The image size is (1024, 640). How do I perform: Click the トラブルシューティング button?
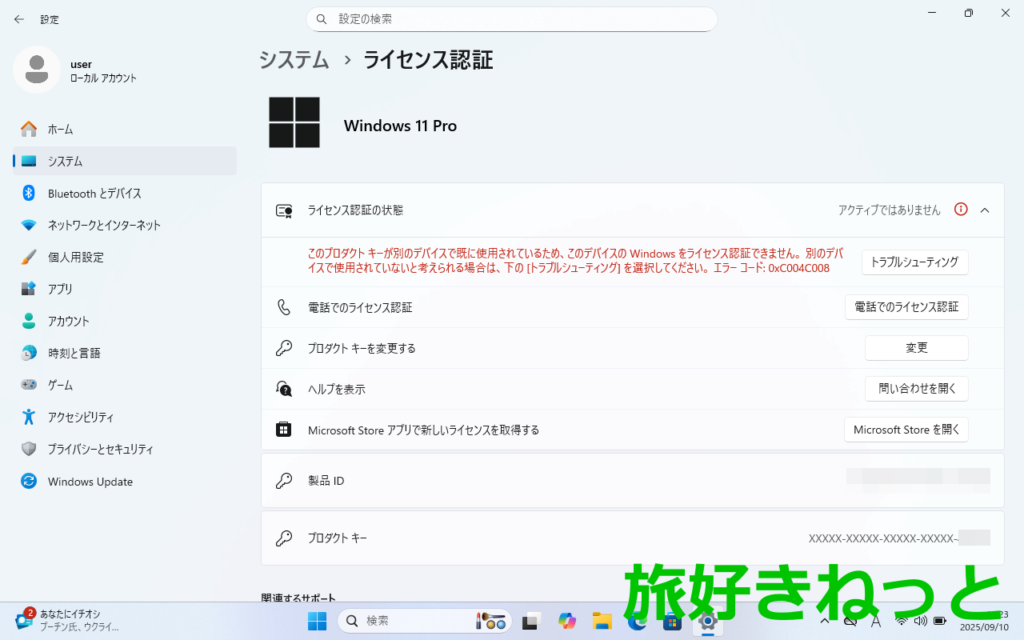point(914,262)
